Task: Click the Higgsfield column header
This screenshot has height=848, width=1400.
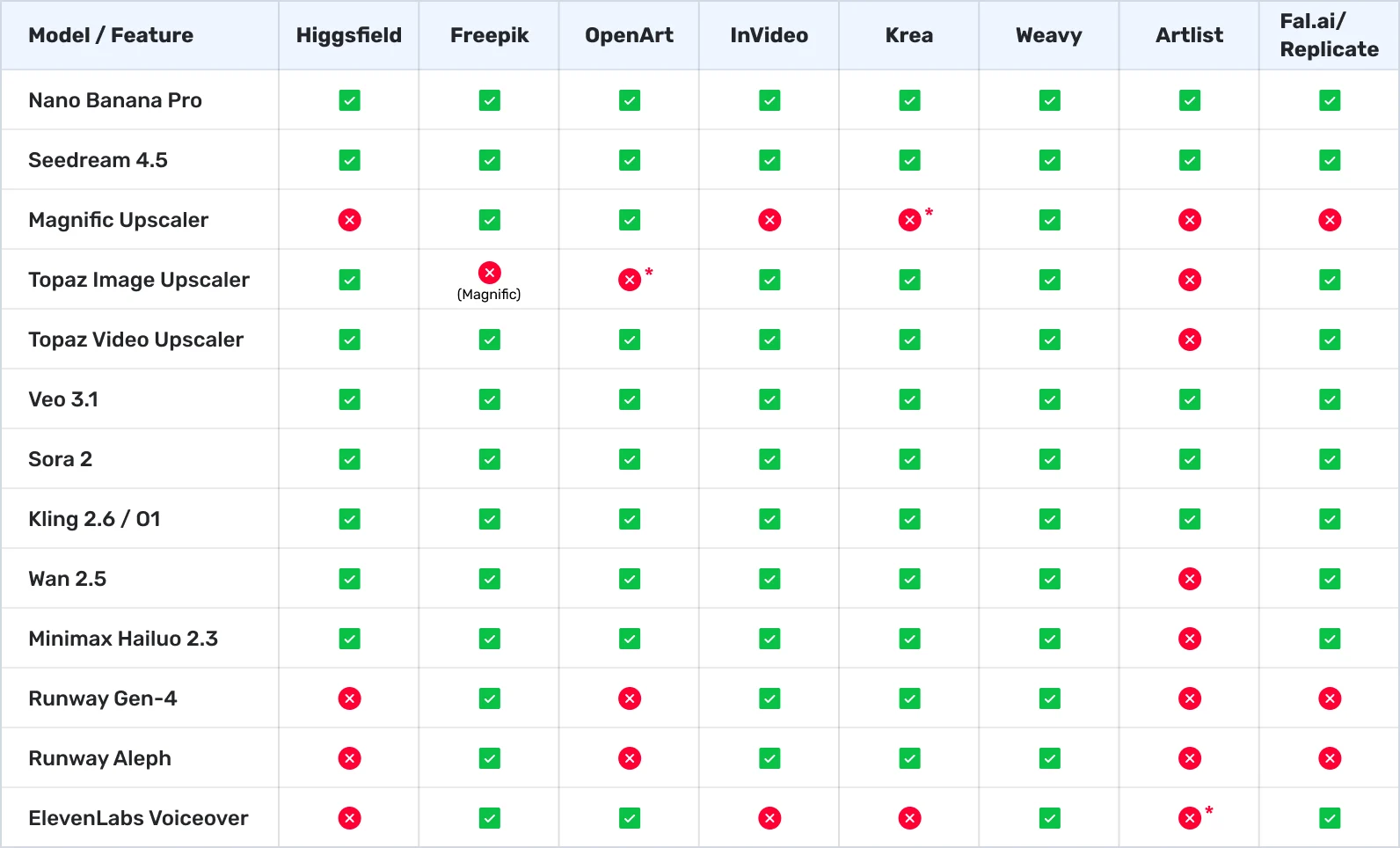Action: [349, 35]
